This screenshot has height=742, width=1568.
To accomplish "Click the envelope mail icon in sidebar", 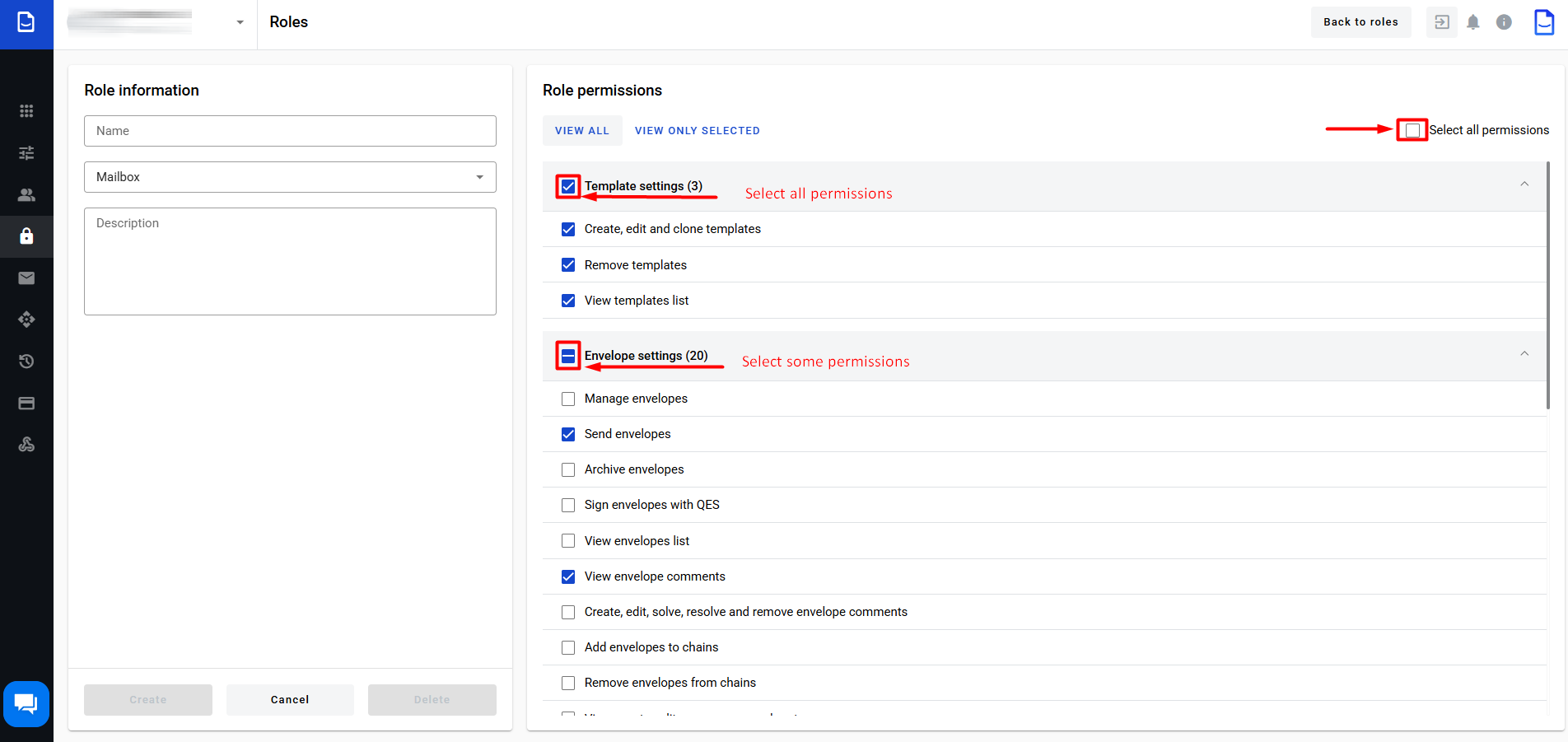I will (x=26, y=278).
